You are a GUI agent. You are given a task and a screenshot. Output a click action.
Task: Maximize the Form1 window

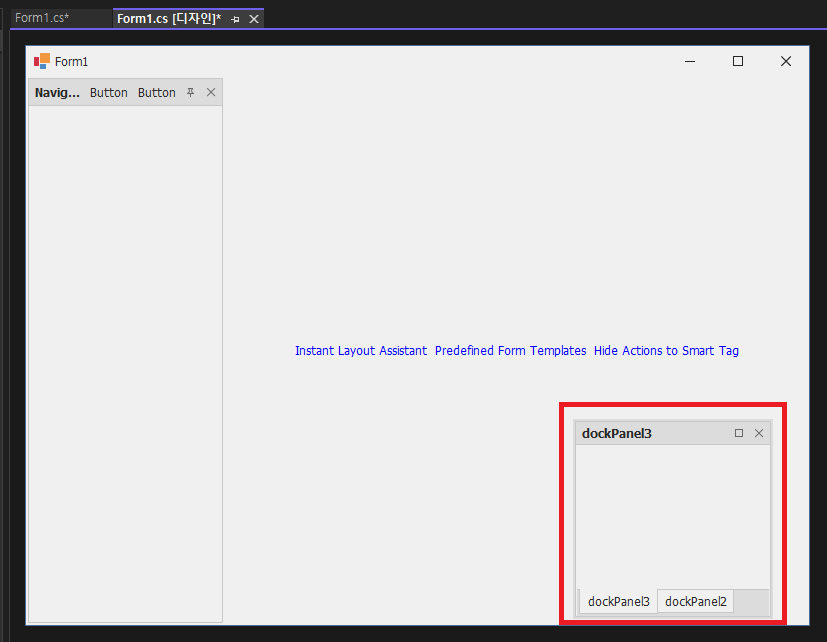[x=738, y=61]
